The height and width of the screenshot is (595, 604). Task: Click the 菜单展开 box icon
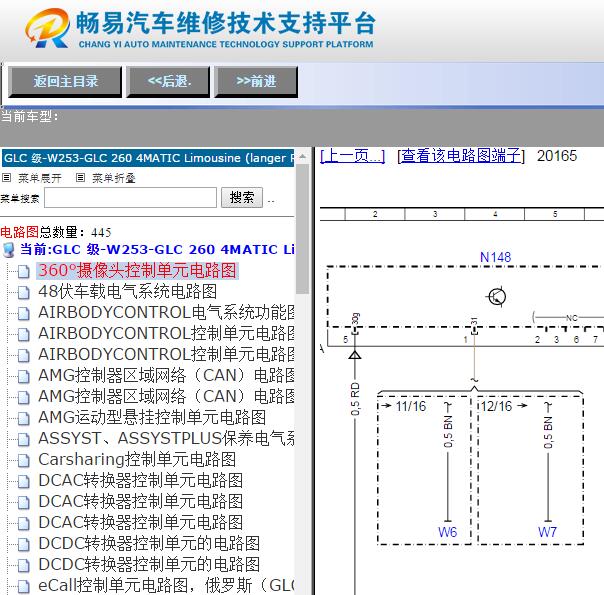pos(7,178)
